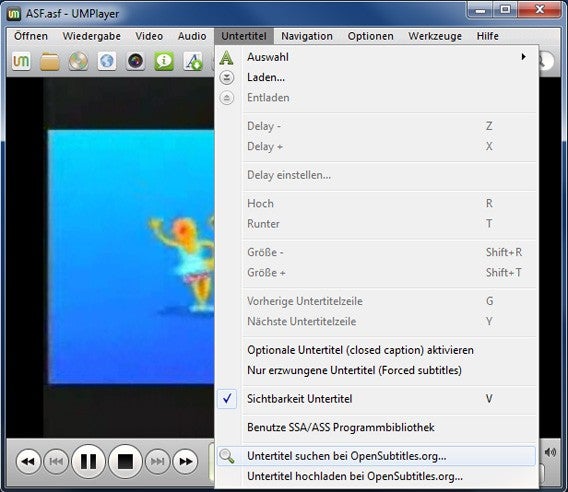Screen dimensions: 568x492
Task: Choose Größe - menu entry
Action: [x=376, y=253]
